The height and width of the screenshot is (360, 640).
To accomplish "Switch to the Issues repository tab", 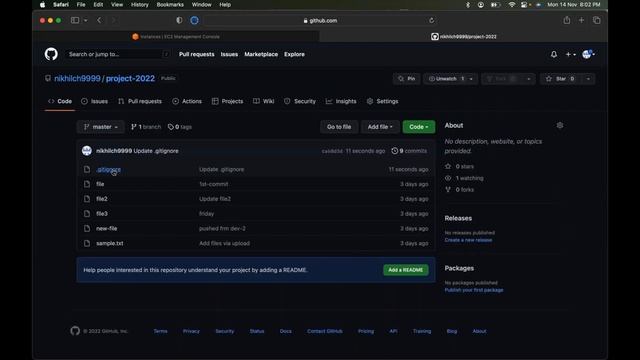I will [94, 101].
